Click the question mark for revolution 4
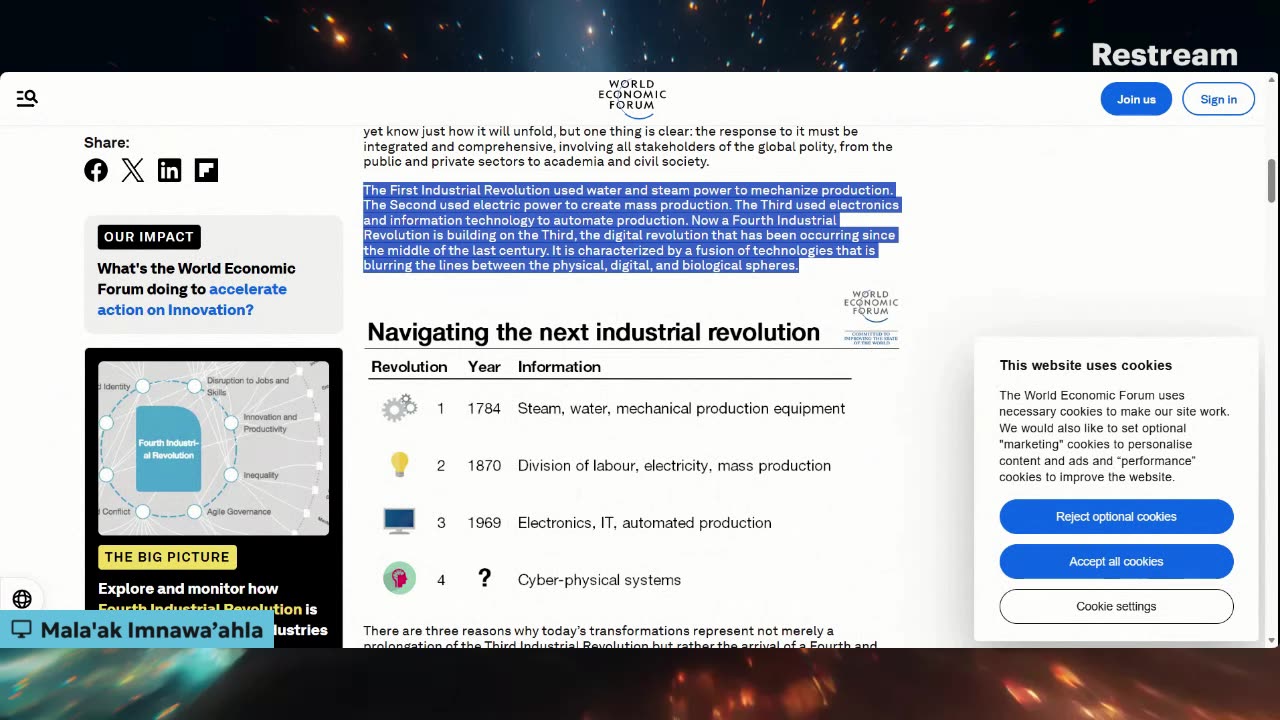The height and width of the screenshot is (720, 1280). [484, 578]
